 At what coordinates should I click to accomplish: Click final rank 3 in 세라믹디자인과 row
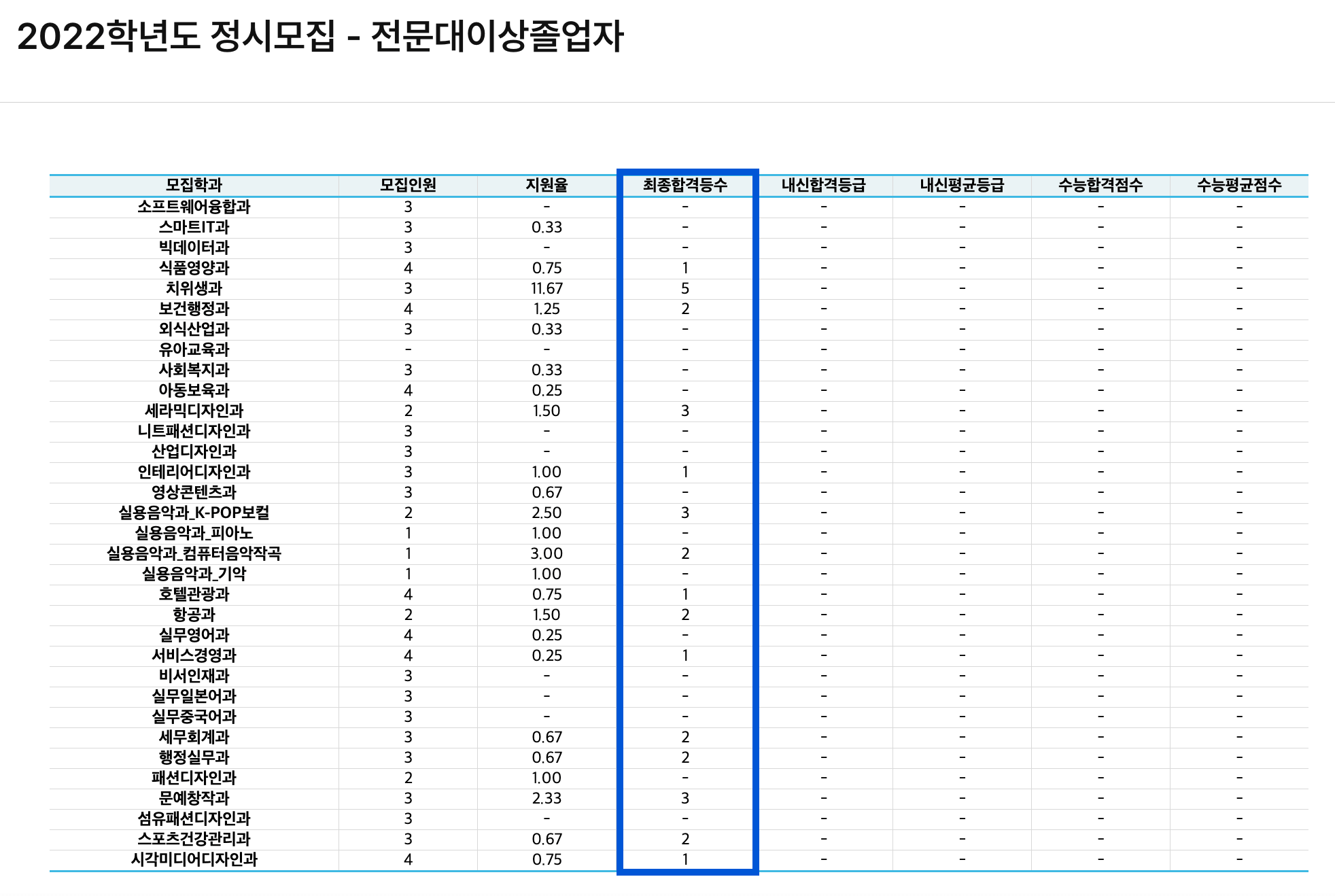coord(685,411)
